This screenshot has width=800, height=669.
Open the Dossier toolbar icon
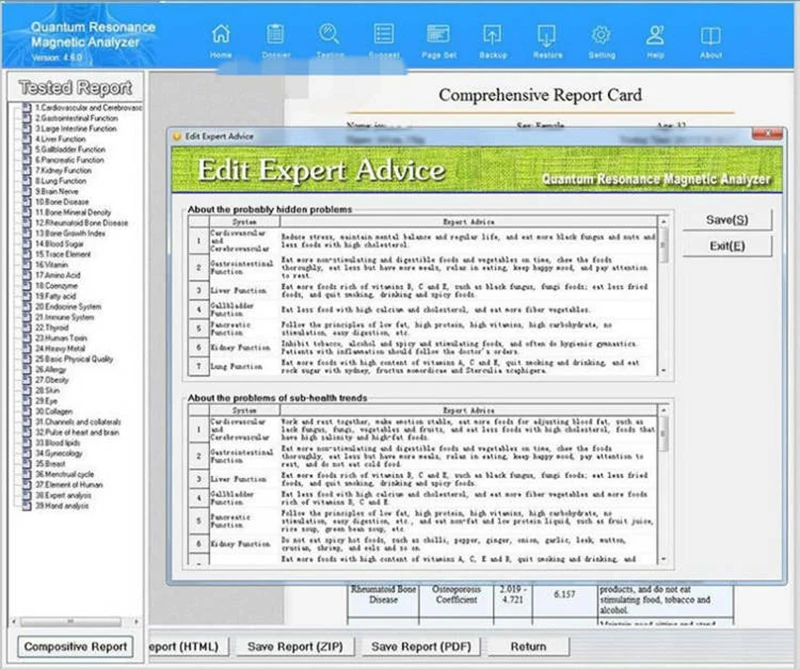[276, 34]
